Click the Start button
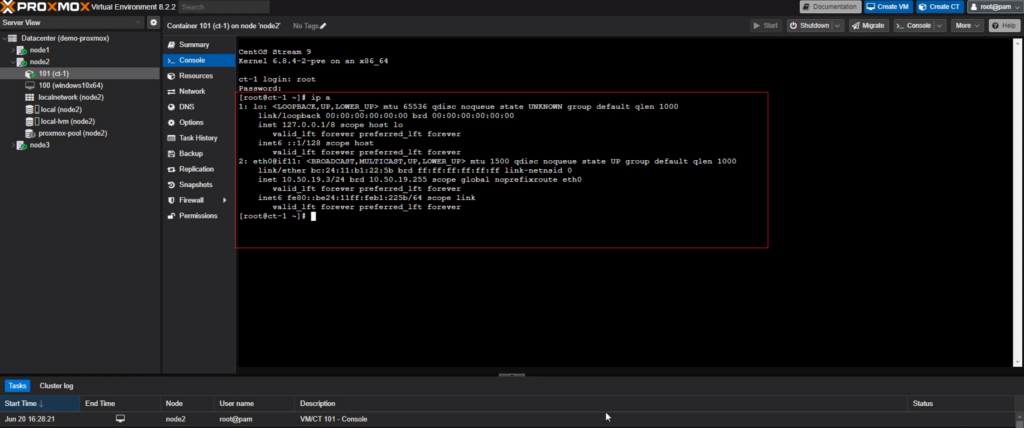The image size is (1024, 428). pyautogui.click(x=765, y=25)
